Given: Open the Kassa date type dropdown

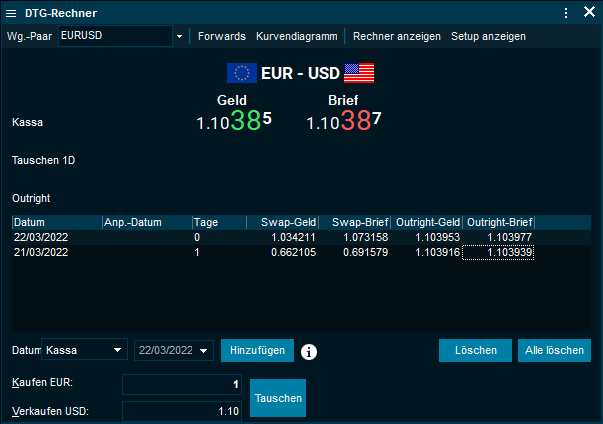Looking at the screenshot, I should point(118,350).
